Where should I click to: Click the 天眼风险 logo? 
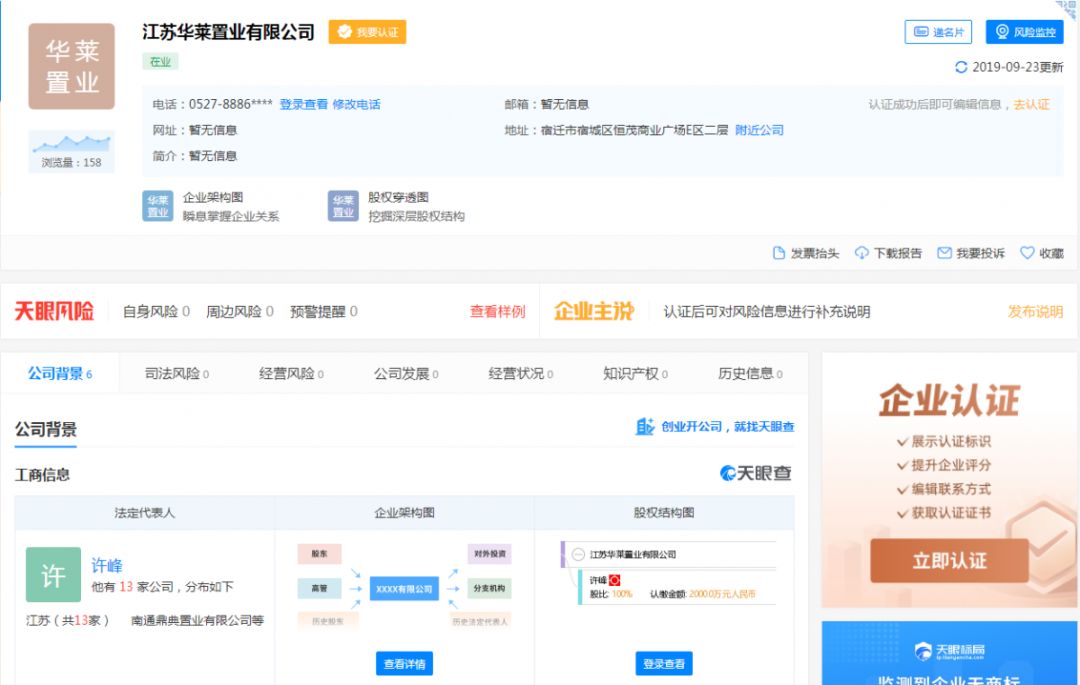[54, 311]
